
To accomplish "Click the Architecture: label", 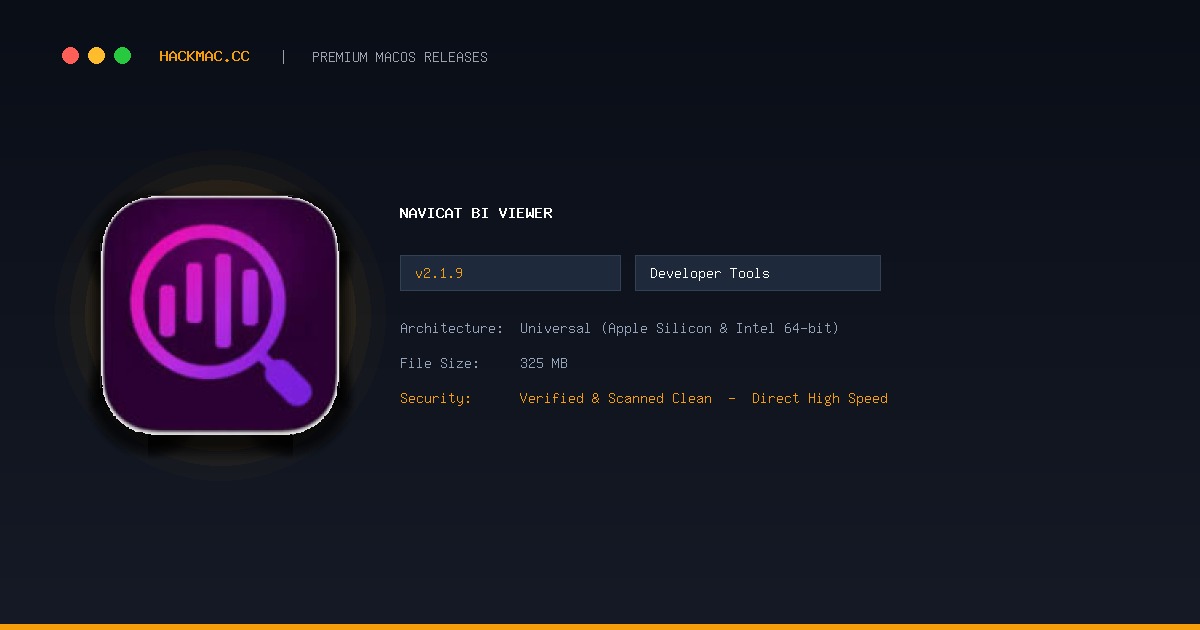I will click(x=452, y=328).
